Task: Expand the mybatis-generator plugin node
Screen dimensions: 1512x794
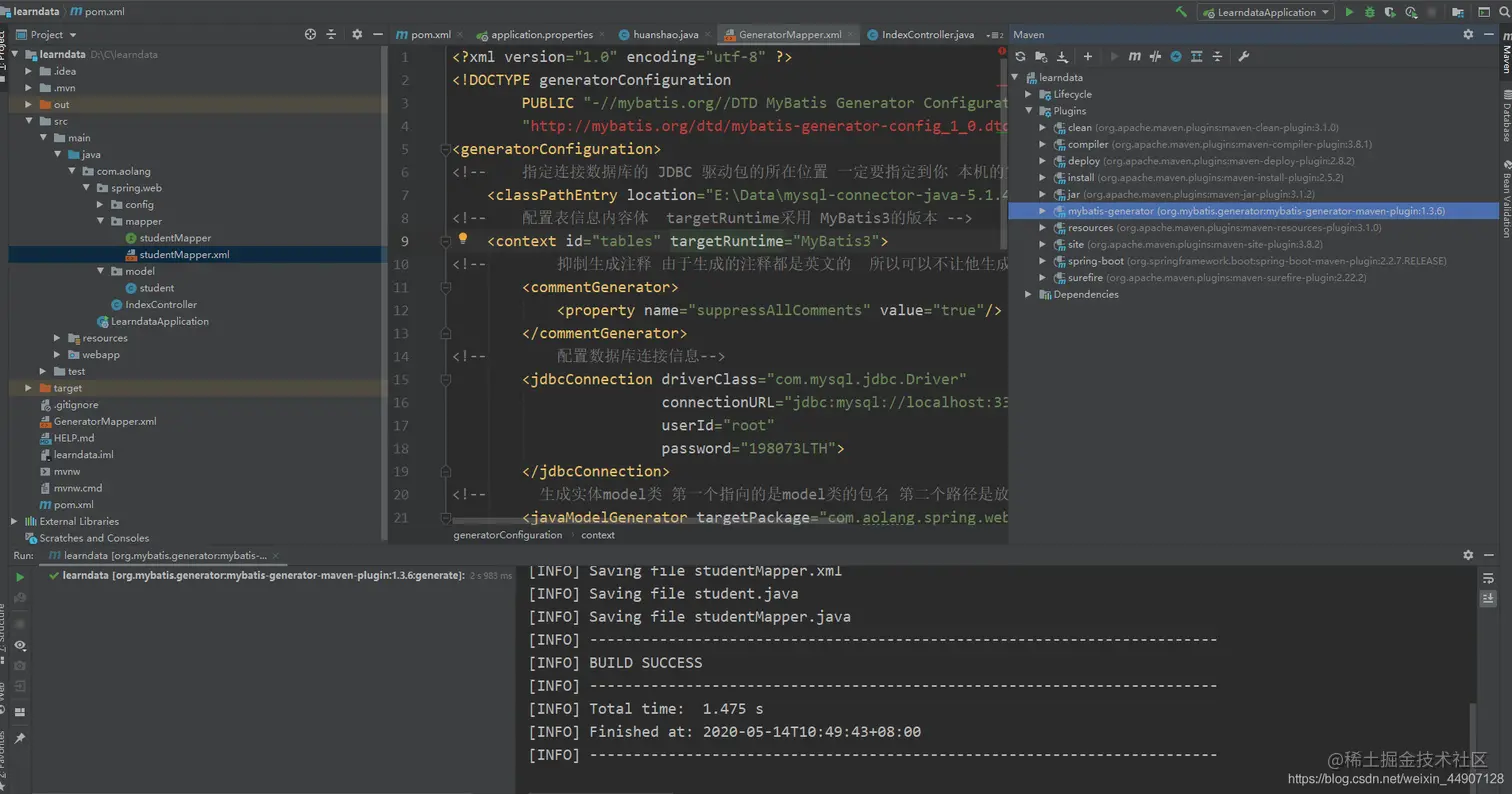Action: pos(1043,211)
